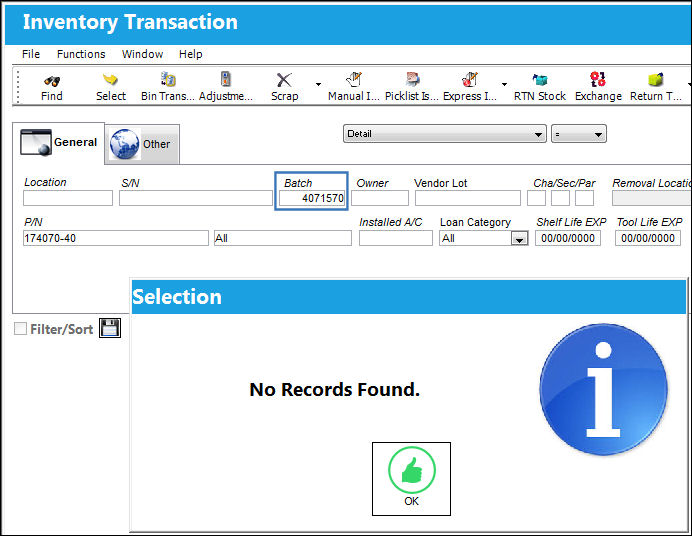Click the Location input field
The image size is (692, 536).
(x=68, y=198)
